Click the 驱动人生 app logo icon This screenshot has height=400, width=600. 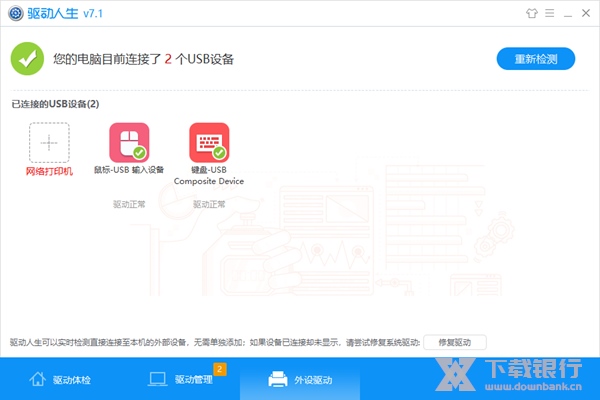tap(19, 14)
